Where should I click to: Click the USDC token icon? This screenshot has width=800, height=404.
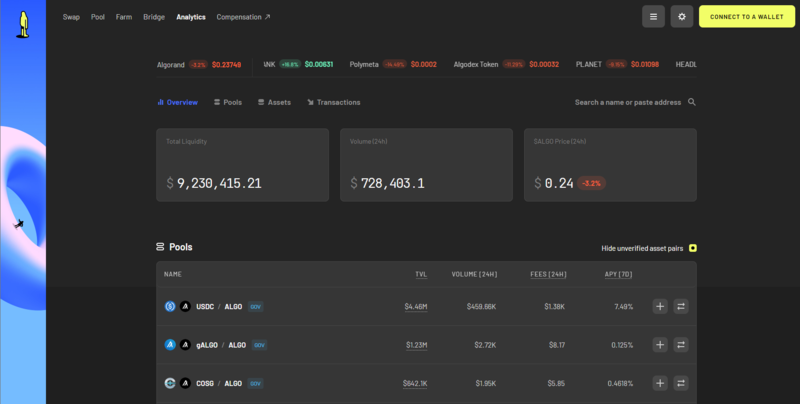(x=170, y=307)
